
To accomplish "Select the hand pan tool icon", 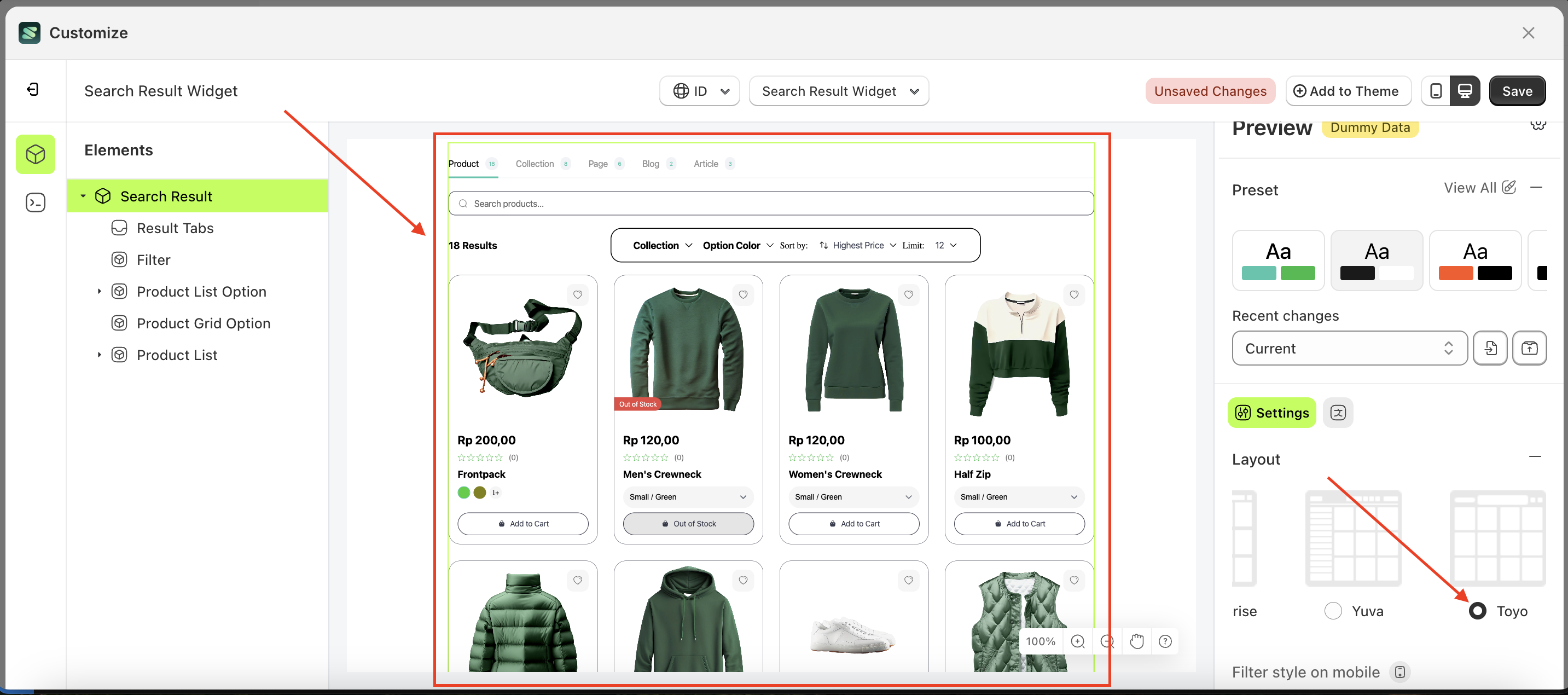I will [x=1136, y=641].
